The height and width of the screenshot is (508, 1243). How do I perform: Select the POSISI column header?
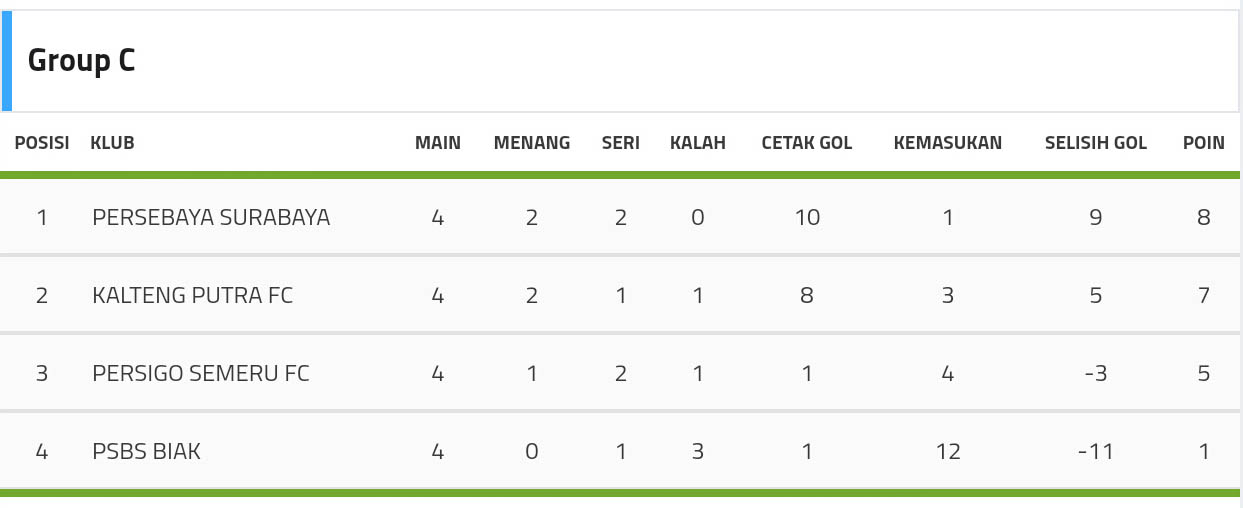42,143
